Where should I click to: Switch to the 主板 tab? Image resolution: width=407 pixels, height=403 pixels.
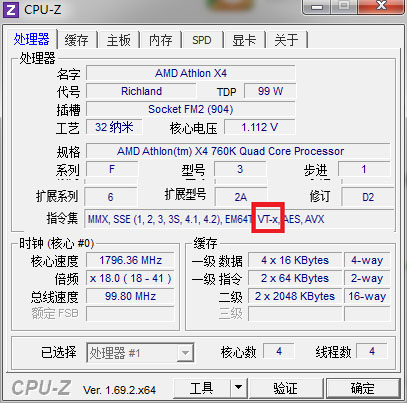(119, 40)
